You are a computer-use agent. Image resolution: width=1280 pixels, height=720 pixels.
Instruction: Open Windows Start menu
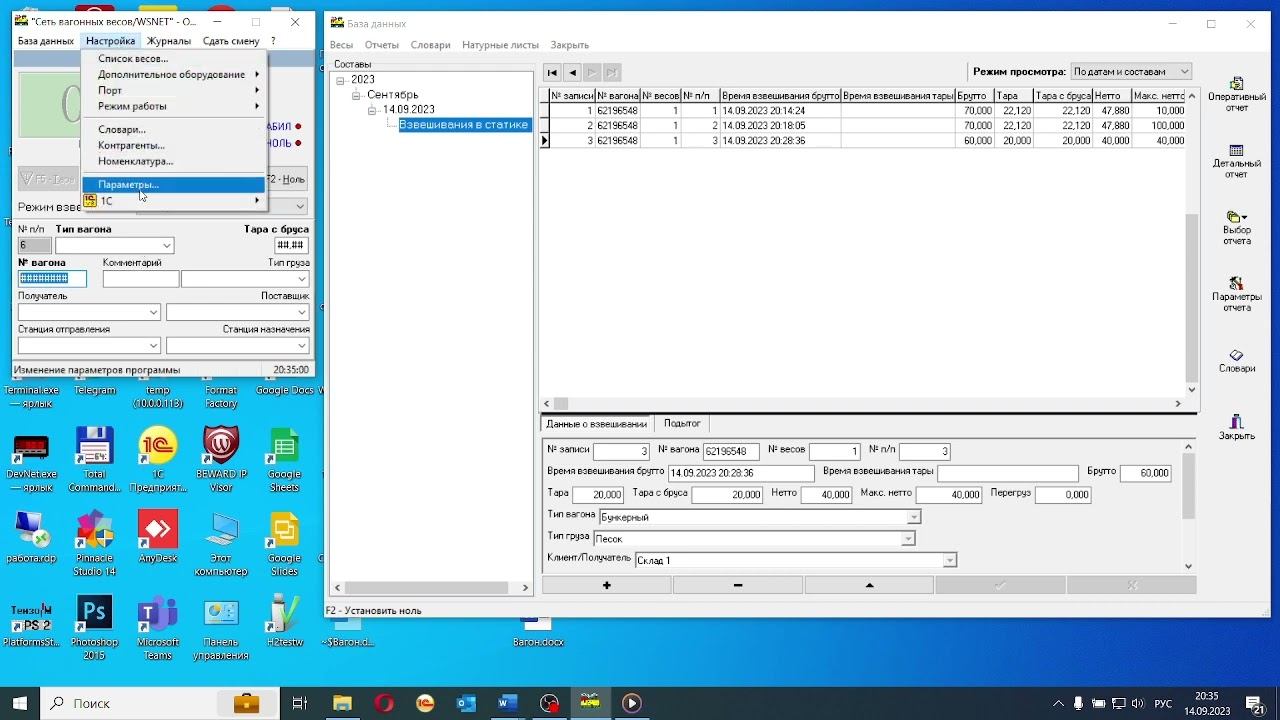20,703
